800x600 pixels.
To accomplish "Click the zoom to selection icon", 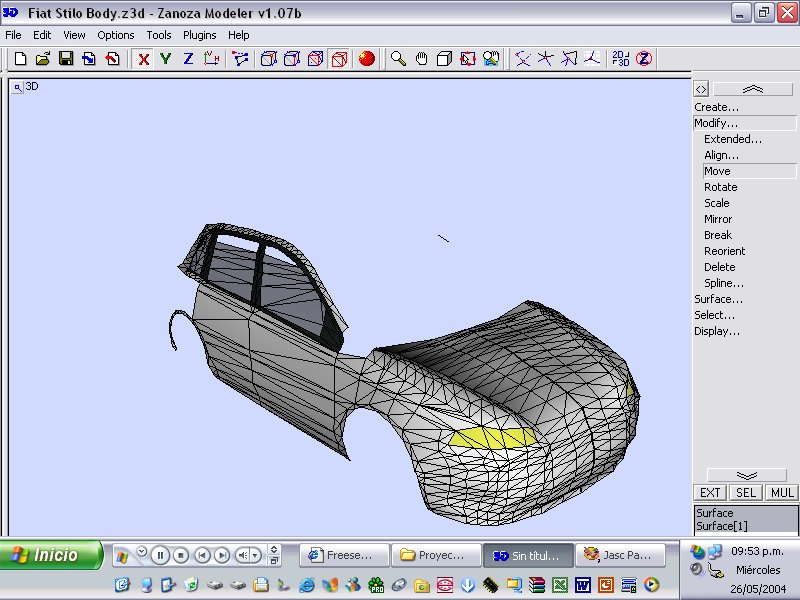I will click(467, 59).
